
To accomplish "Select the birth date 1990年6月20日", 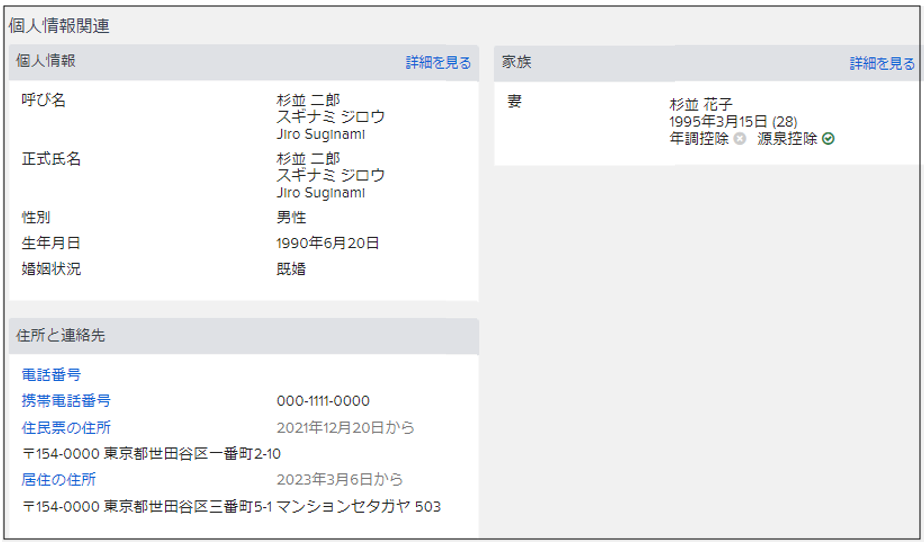I will pyautogui.click(x=328, y=243).
